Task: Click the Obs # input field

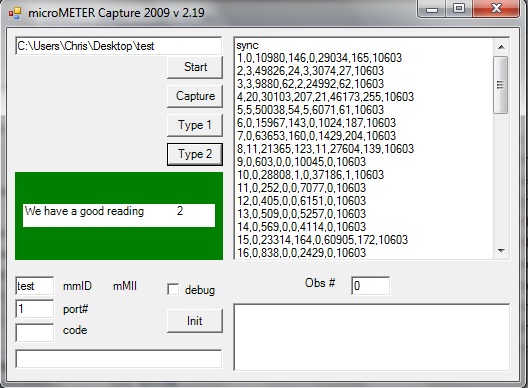Action: point(370,286)
